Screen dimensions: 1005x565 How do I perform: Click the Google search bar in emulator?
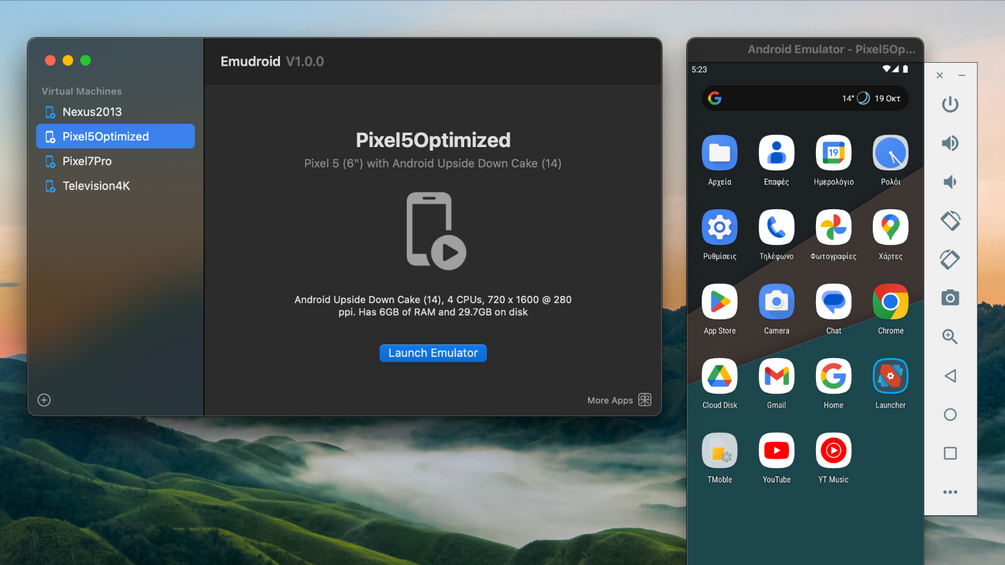[x=805, y=99]
